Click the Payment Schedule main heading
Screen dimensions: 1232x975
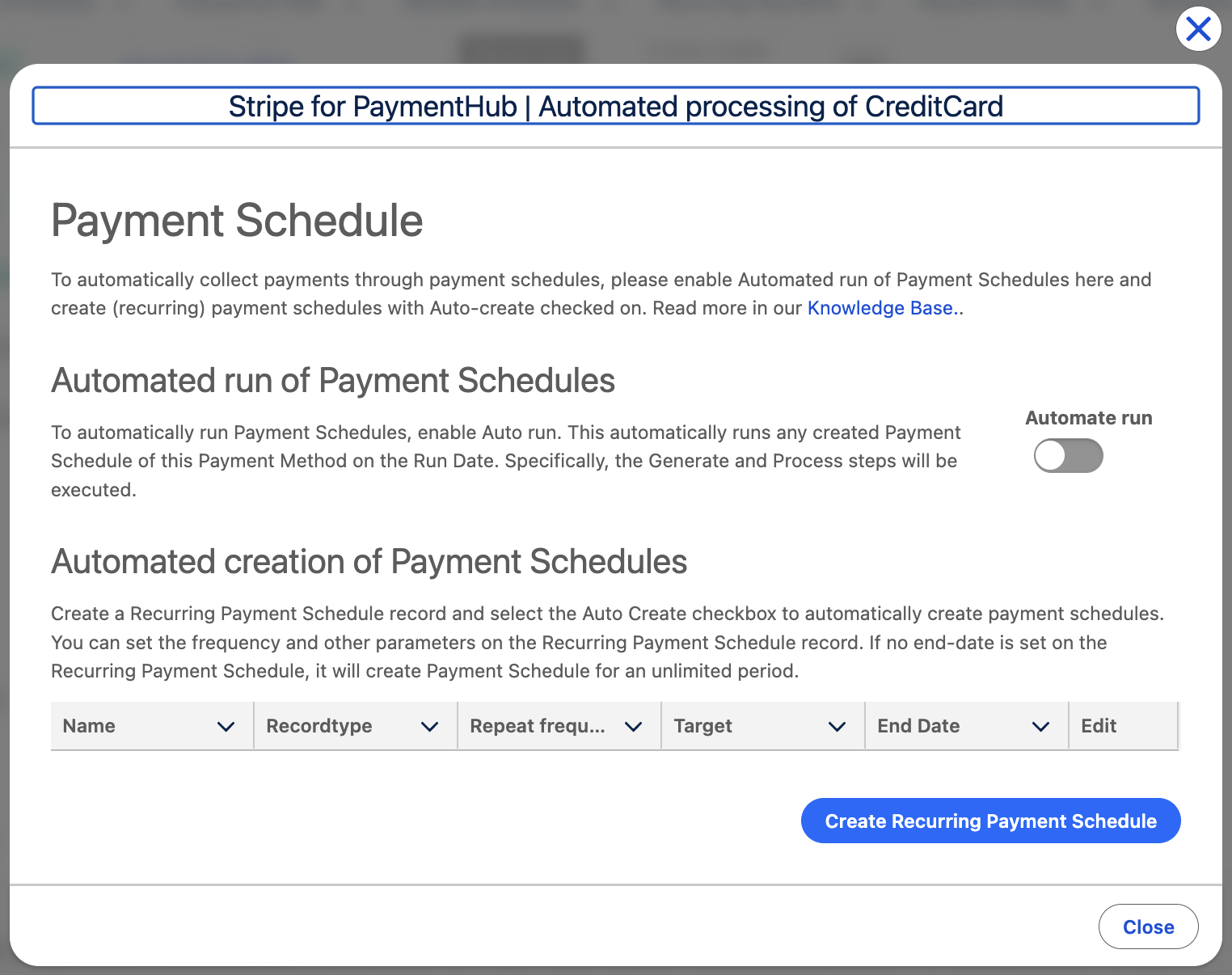tap(237, 221)
